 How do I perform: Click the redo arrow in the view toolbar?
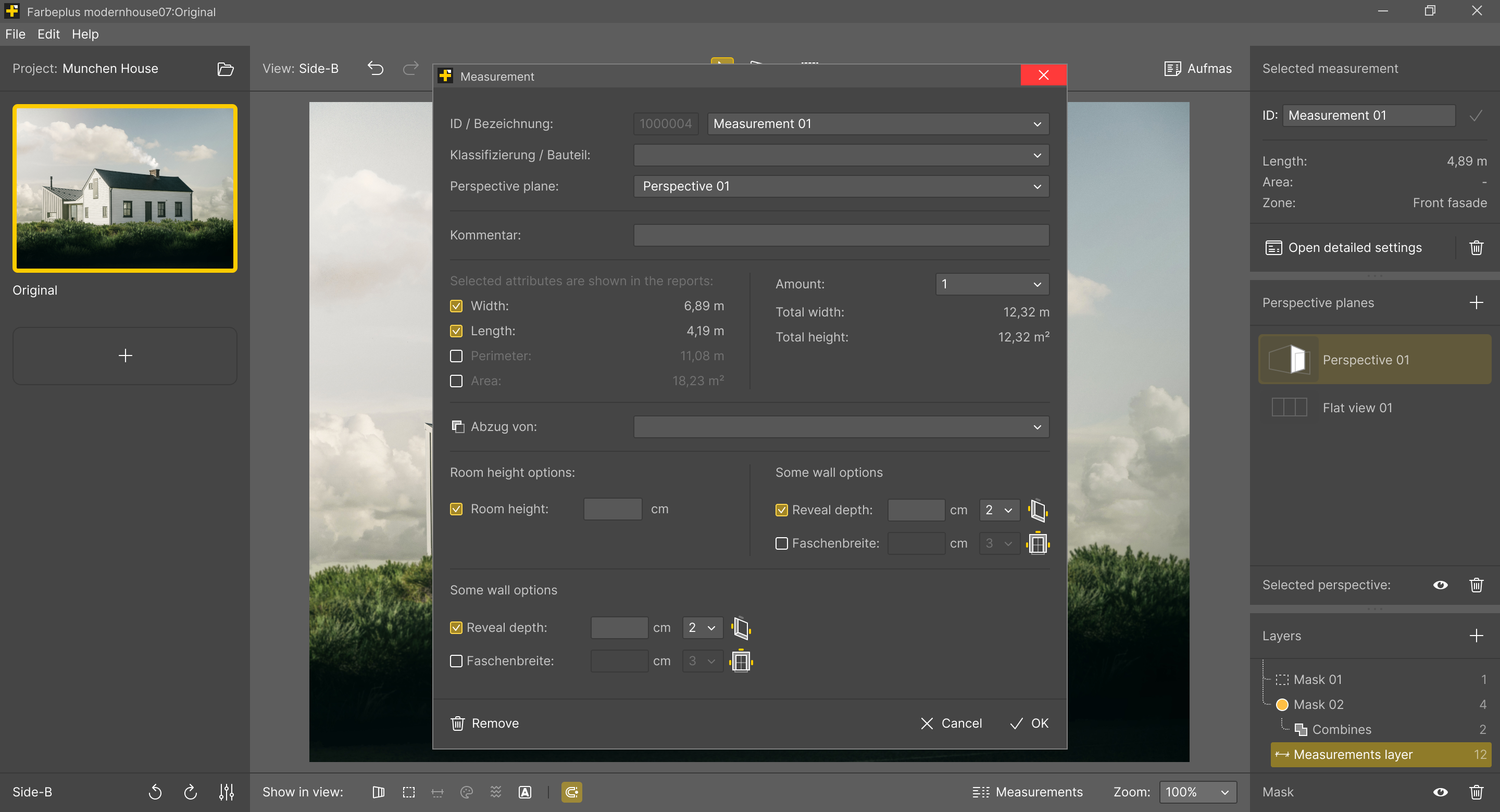(410, 69)
